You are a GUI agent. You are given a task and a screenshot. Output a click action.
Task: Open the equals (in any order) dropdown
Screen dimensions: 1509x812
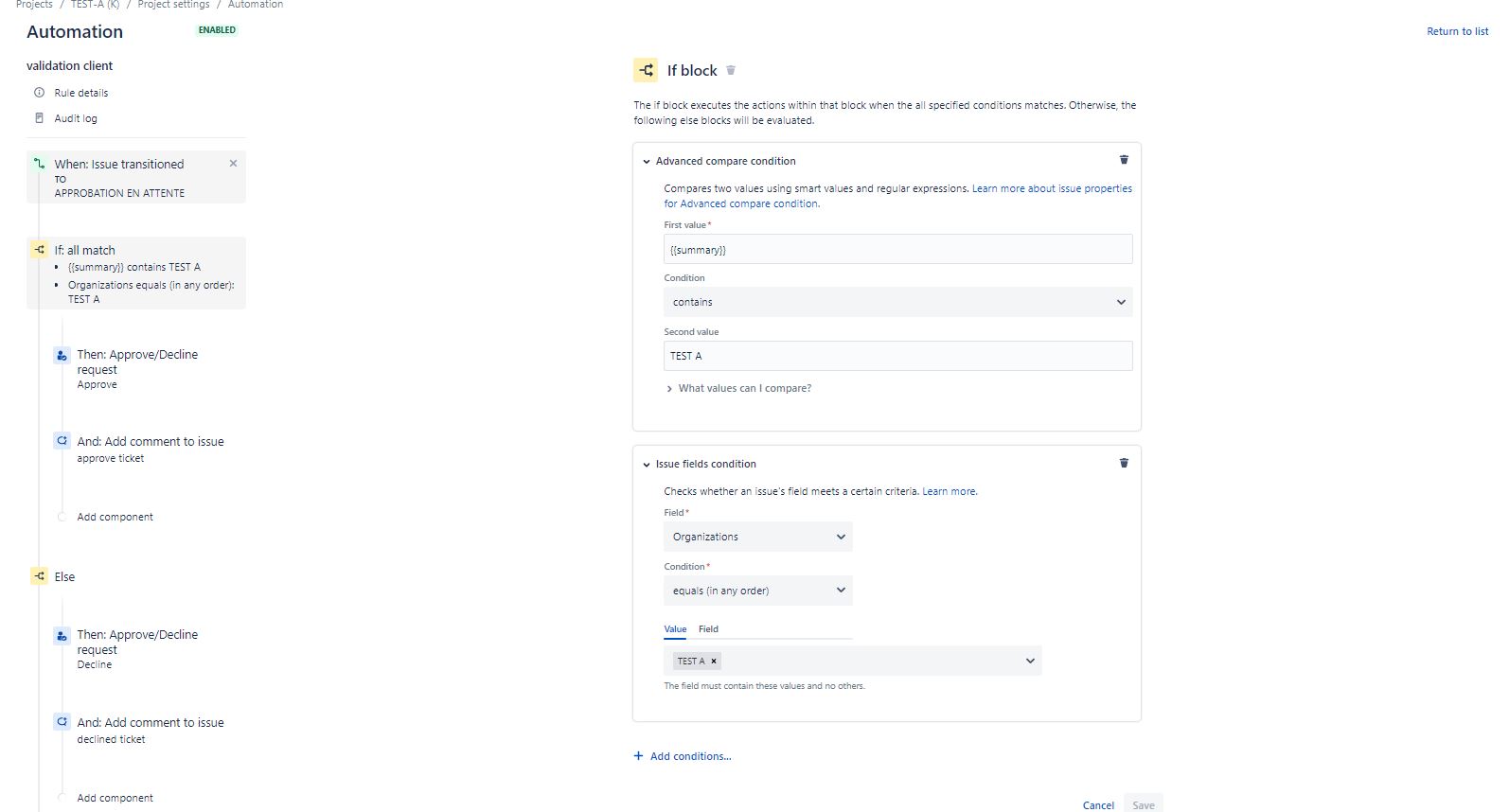[758, 591]
